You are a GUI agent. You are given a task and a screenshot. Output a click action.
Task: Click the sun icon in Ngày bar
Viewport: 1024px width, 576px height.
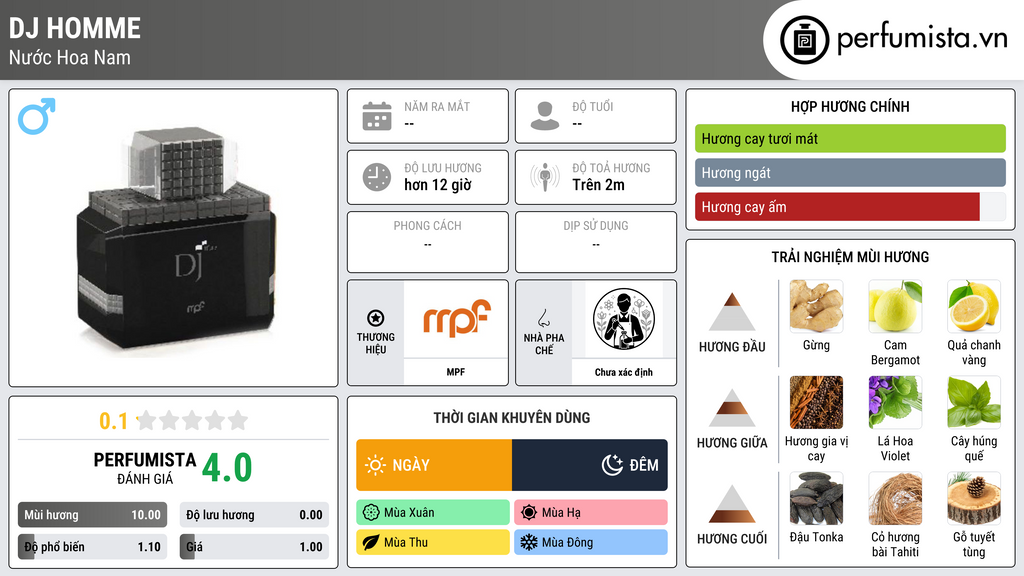point(376,465)
